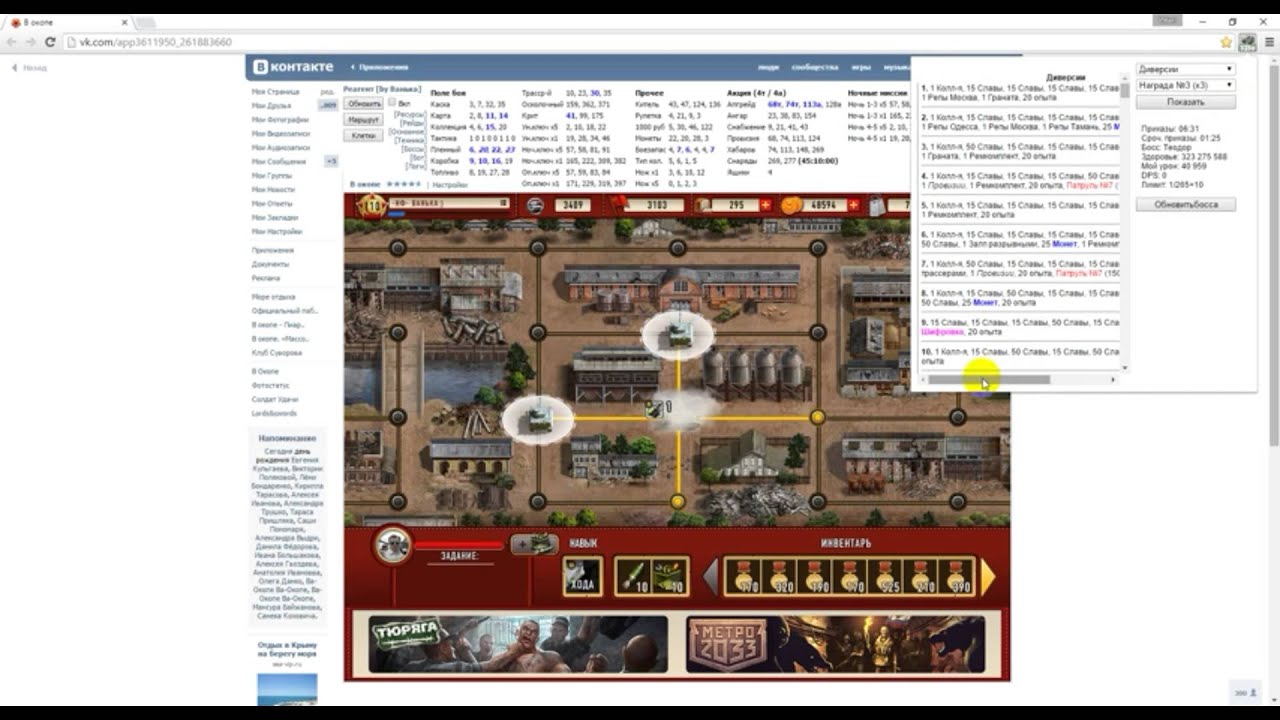1280x720 pixels.
Task: Click the player unit marker at map center
Action: 655,408
